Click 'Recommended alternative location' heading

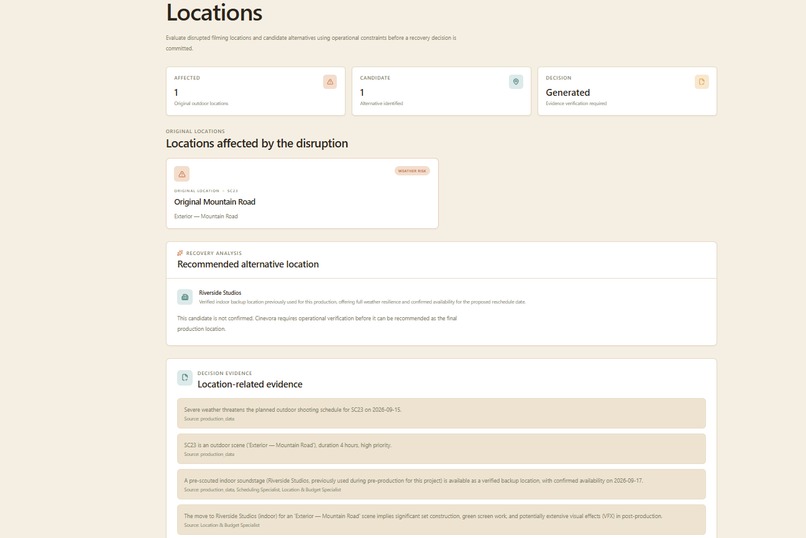point(248,264)
